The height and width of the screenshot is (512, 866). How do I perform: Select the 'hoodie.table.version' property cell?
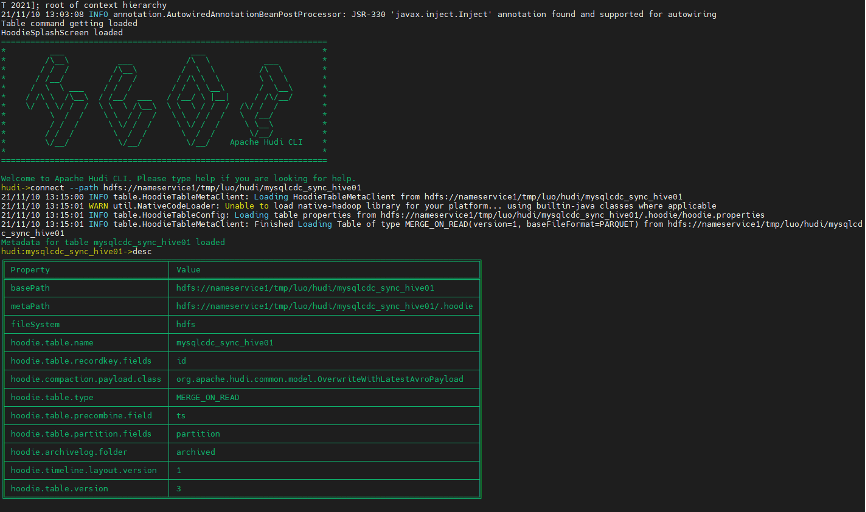(x=86, y=489)
